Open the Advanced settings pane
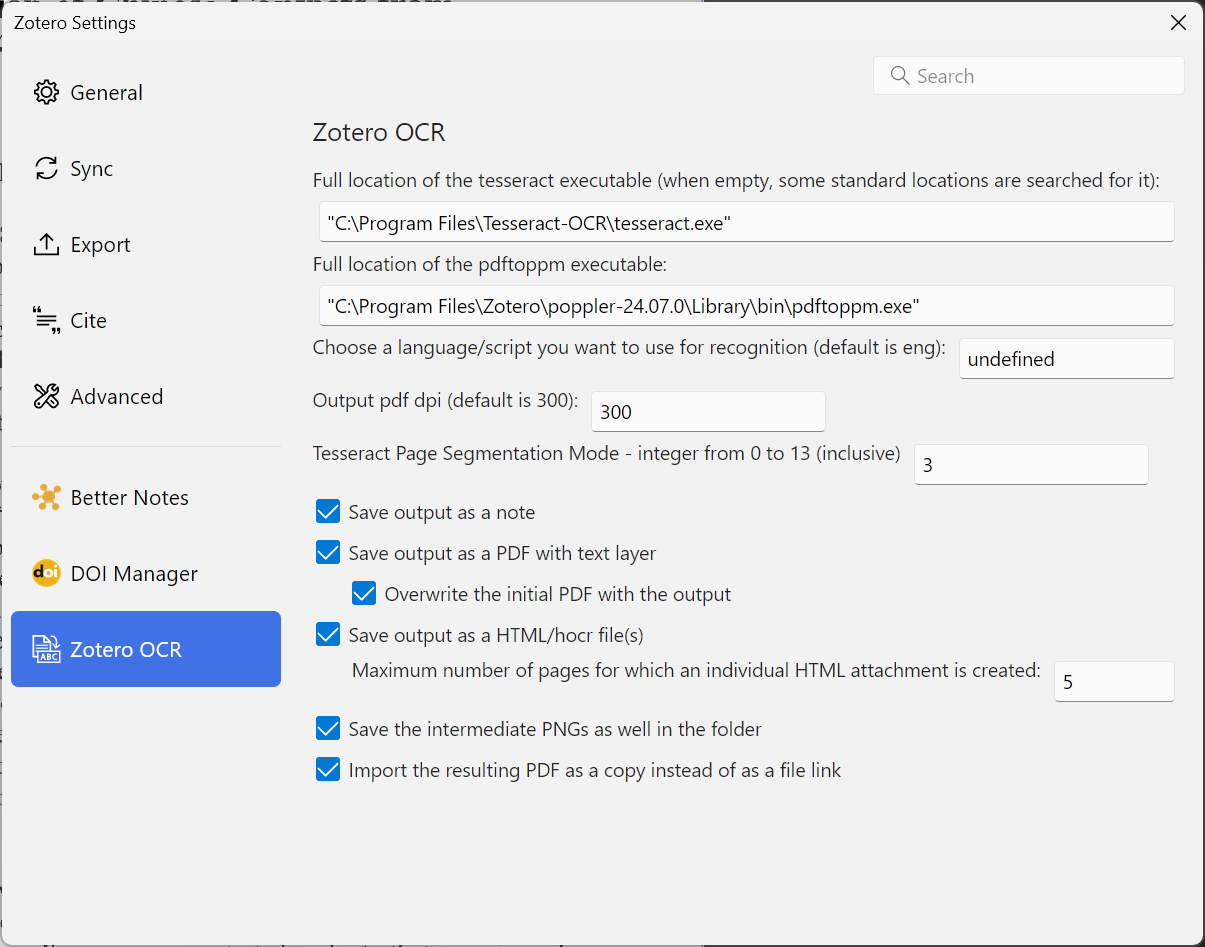The width and height of the screenshot is (1205, 947). point(146,397)
